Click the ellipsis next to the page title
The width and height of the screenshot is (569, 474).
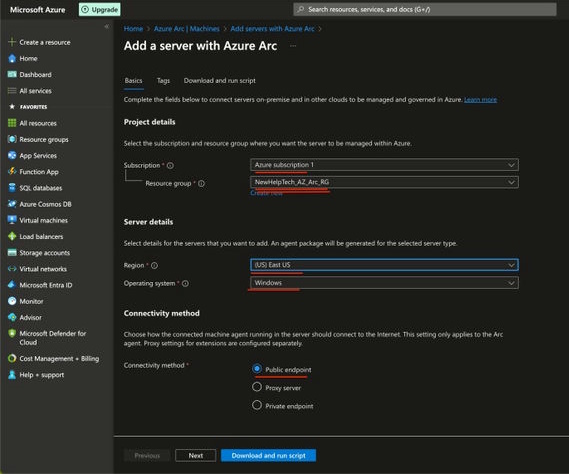(x=293, y=46)
